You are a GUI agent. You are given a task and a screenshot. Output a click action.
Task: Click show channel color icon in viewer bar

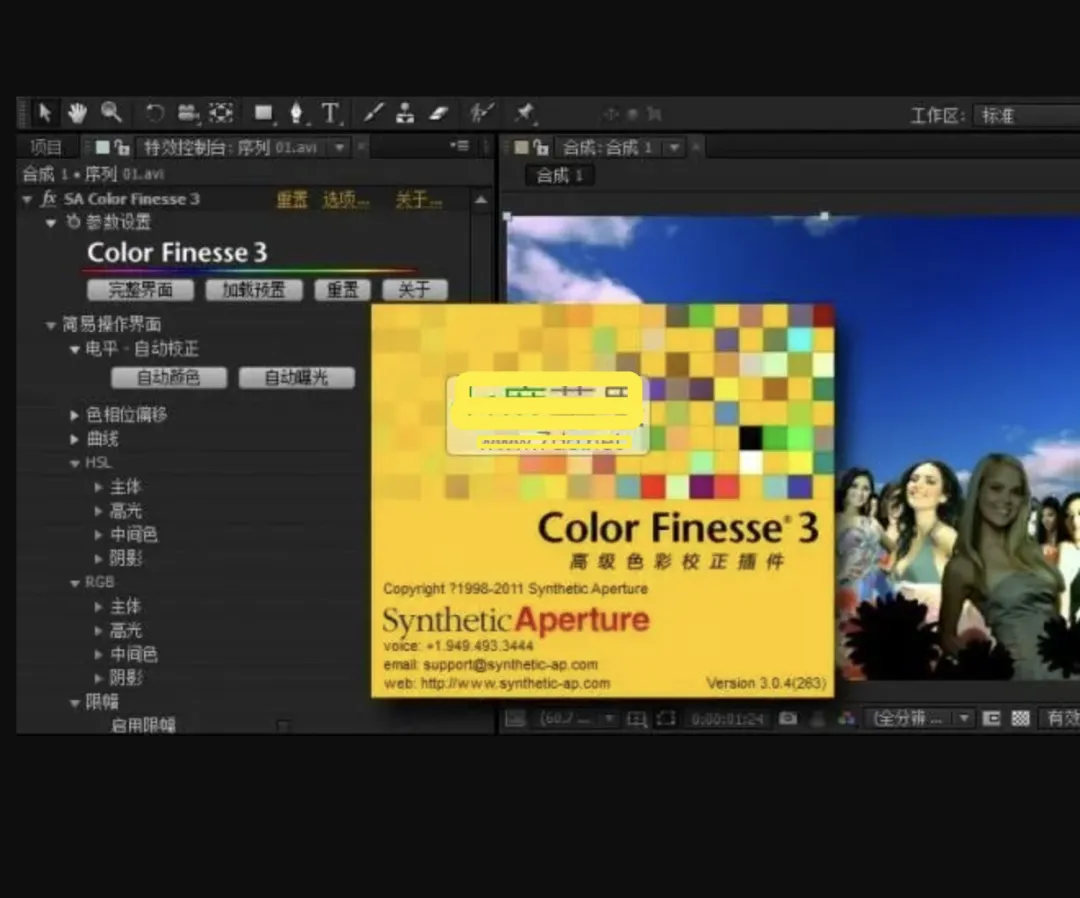pyautogui.click(x=846, y=719)
